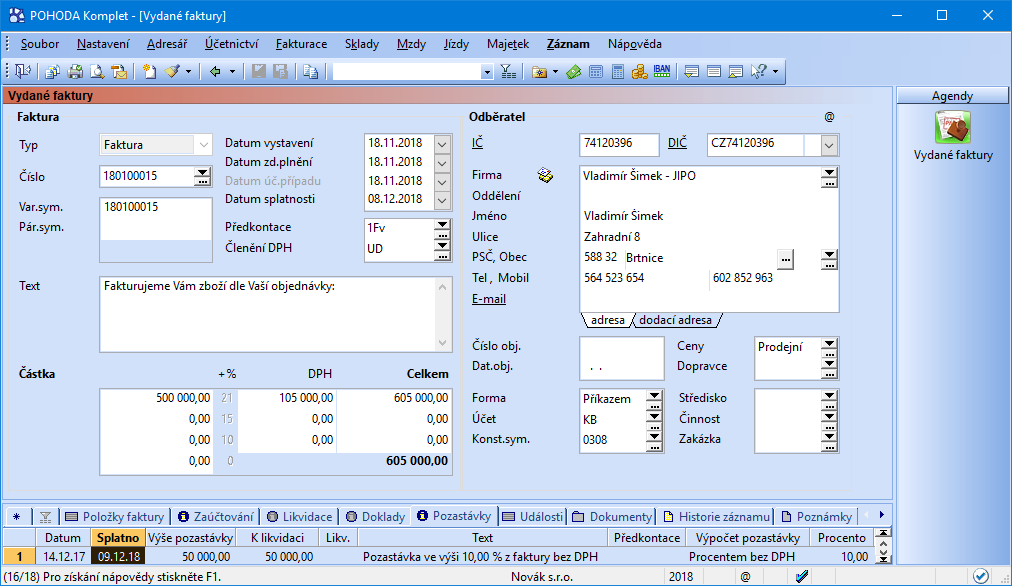Image resolution: width=1012 pixels, height=586 pixels.
Task: Open the Sklady menu
Action: [361, 44]
